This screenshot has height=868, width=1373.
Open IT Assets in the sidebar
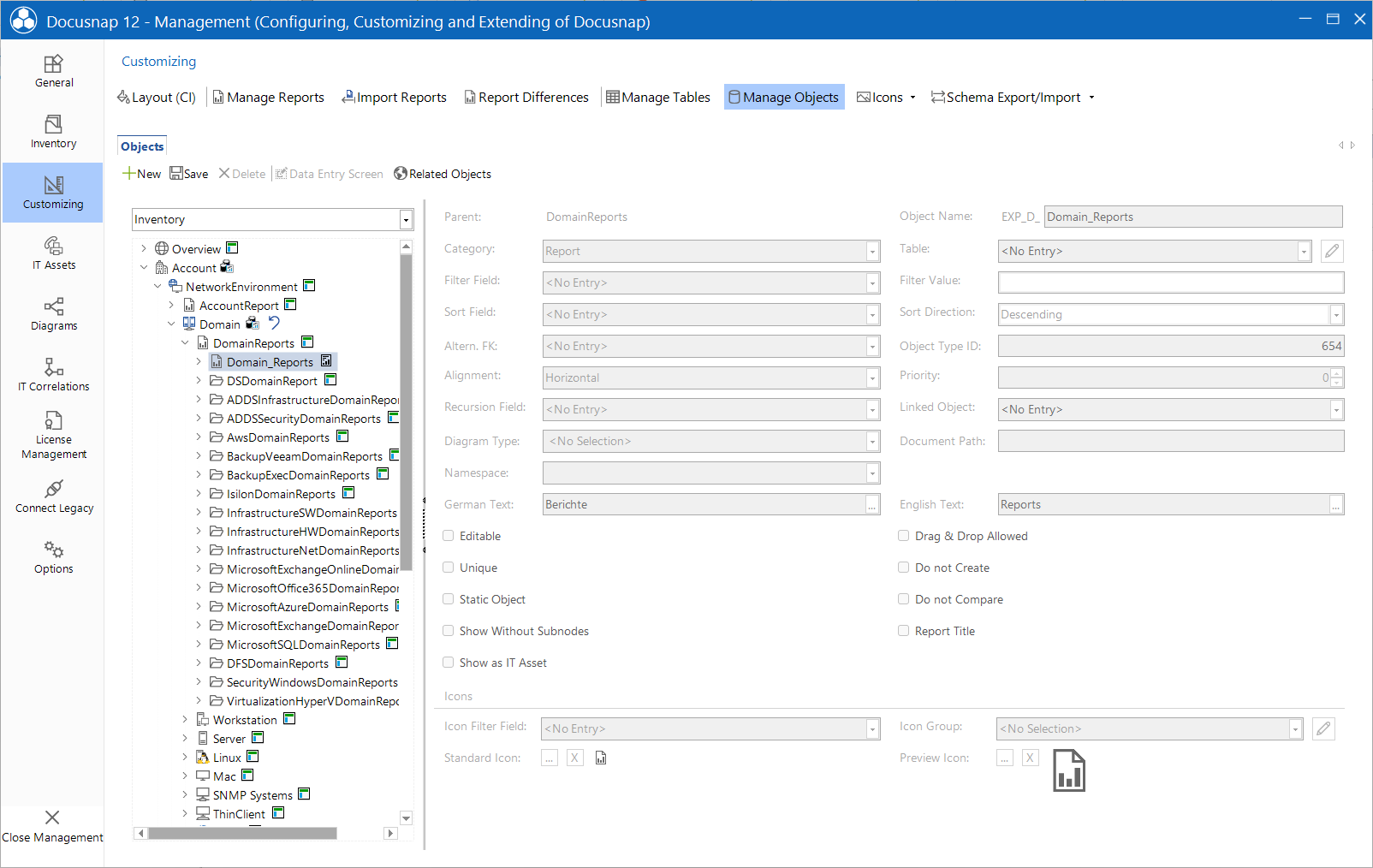(53, 254)
